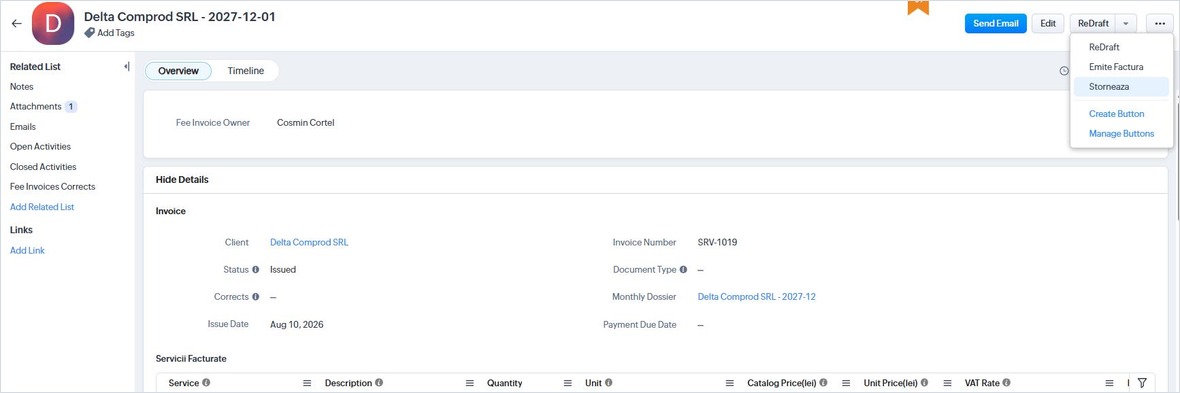Viewport: 1180px width, 393px height.
Task: Choose Emite Factura from the menu
Action: [1120, 67]
